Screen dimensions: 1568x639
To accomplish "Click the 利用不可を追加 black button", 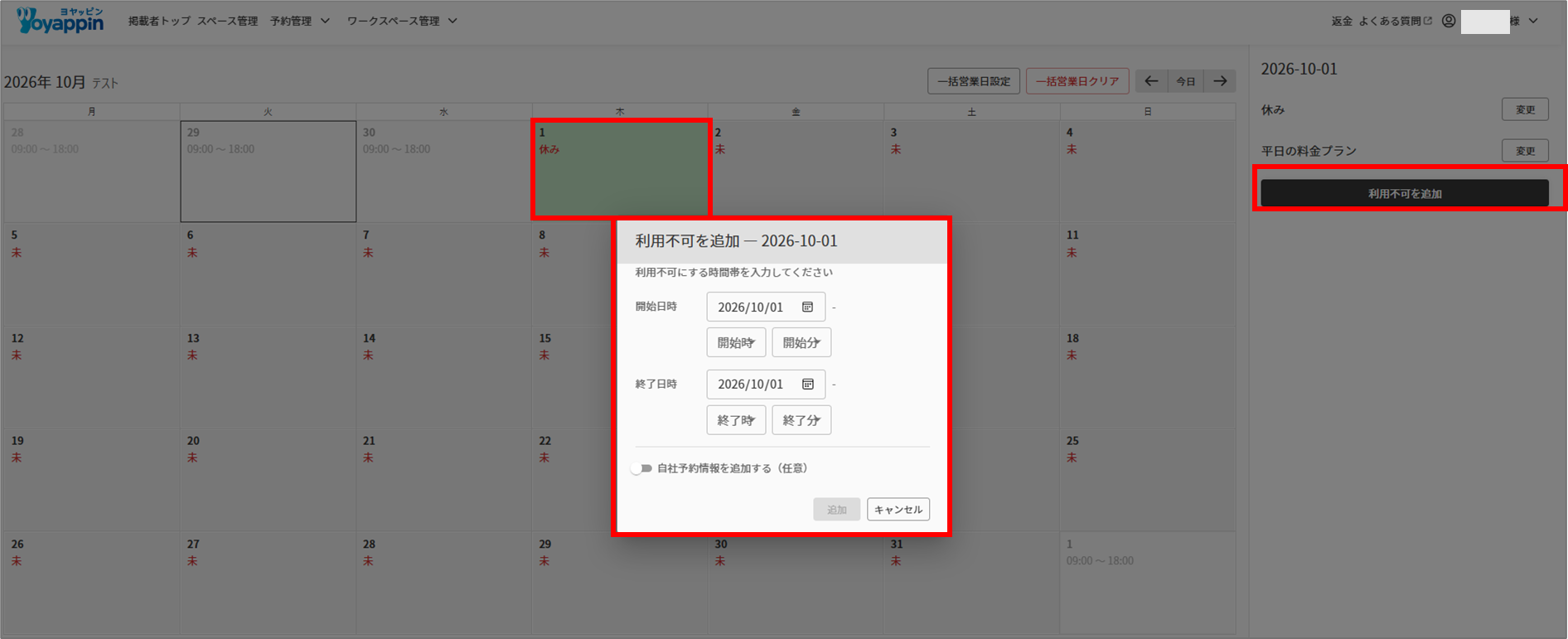I will point(1405,193).
